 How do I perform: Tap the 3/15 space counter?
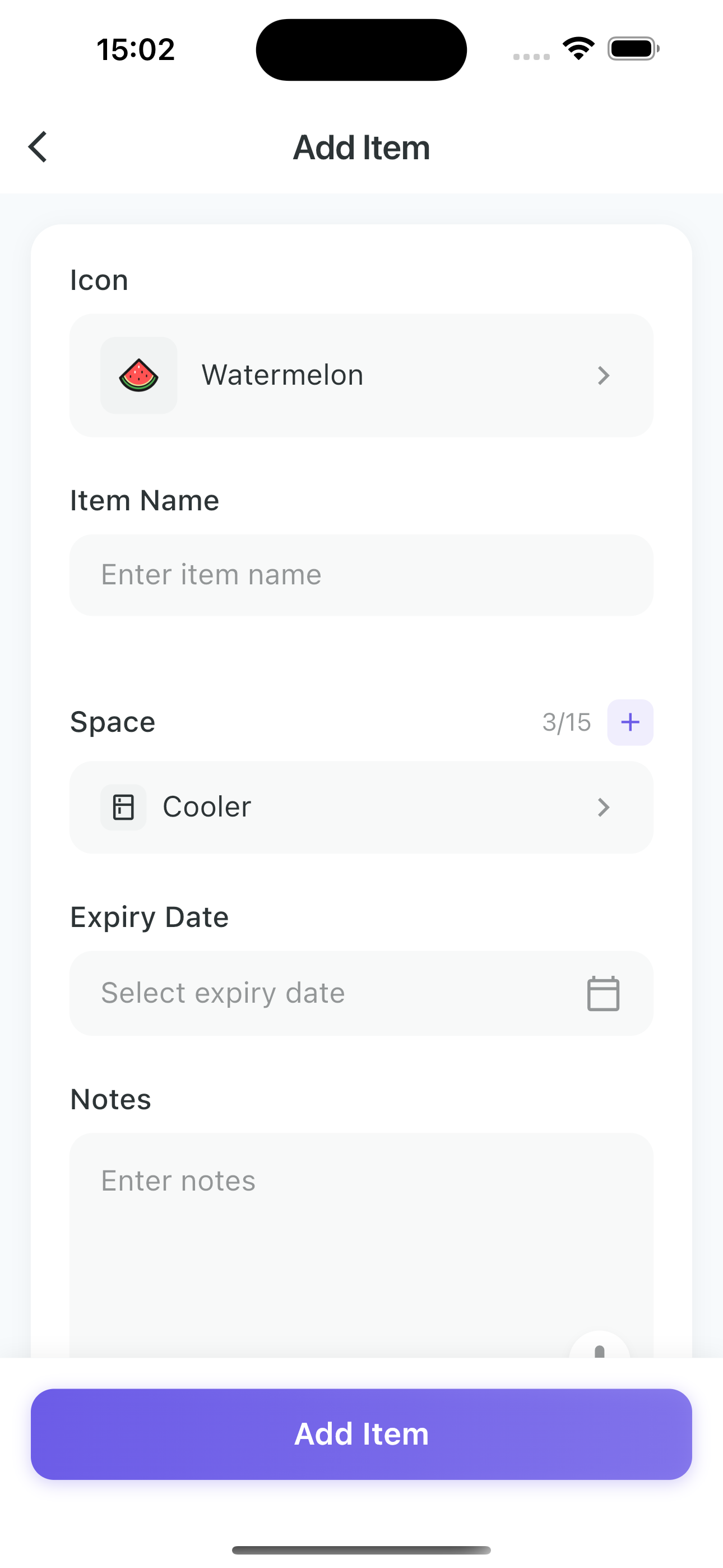(x=567, y=722)
